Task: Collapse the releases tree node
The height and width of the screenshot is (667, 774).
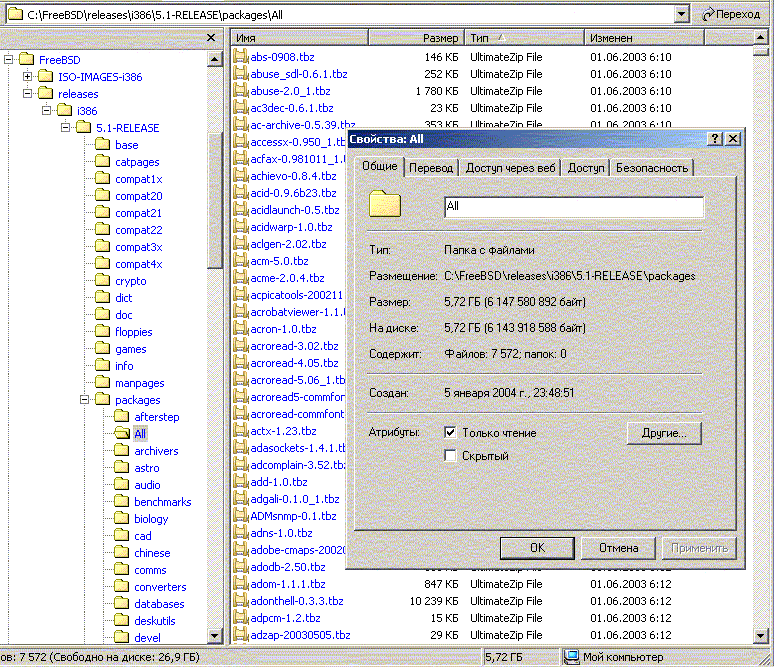Action: pos(28,93)
